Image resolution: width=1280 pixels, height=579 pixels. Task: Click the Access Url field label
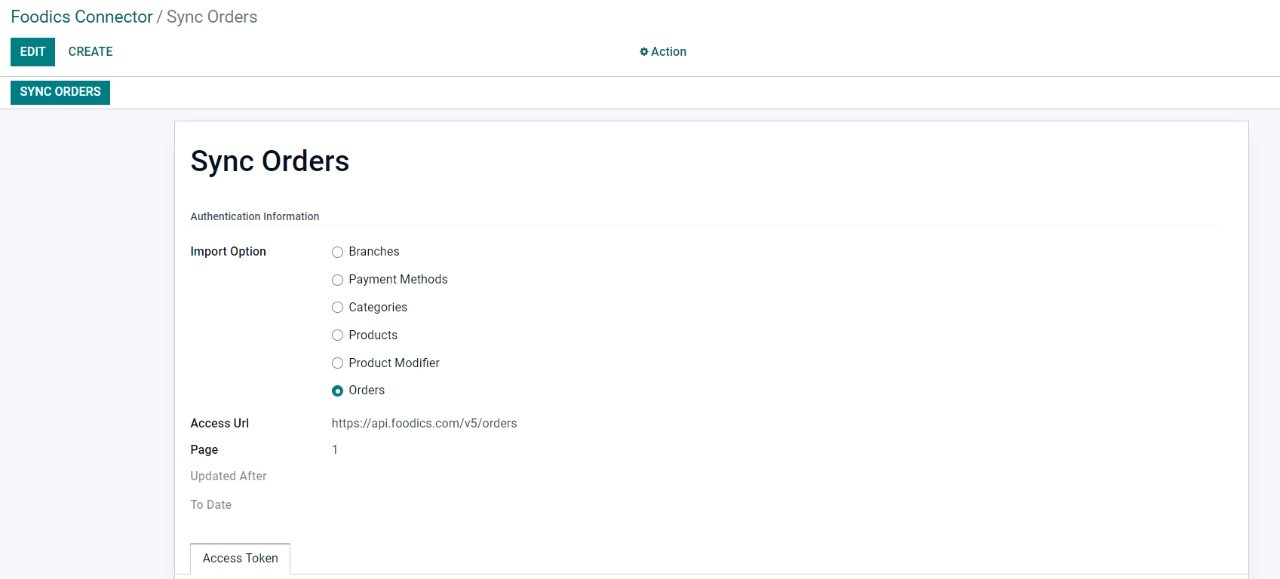pos(219,423)
